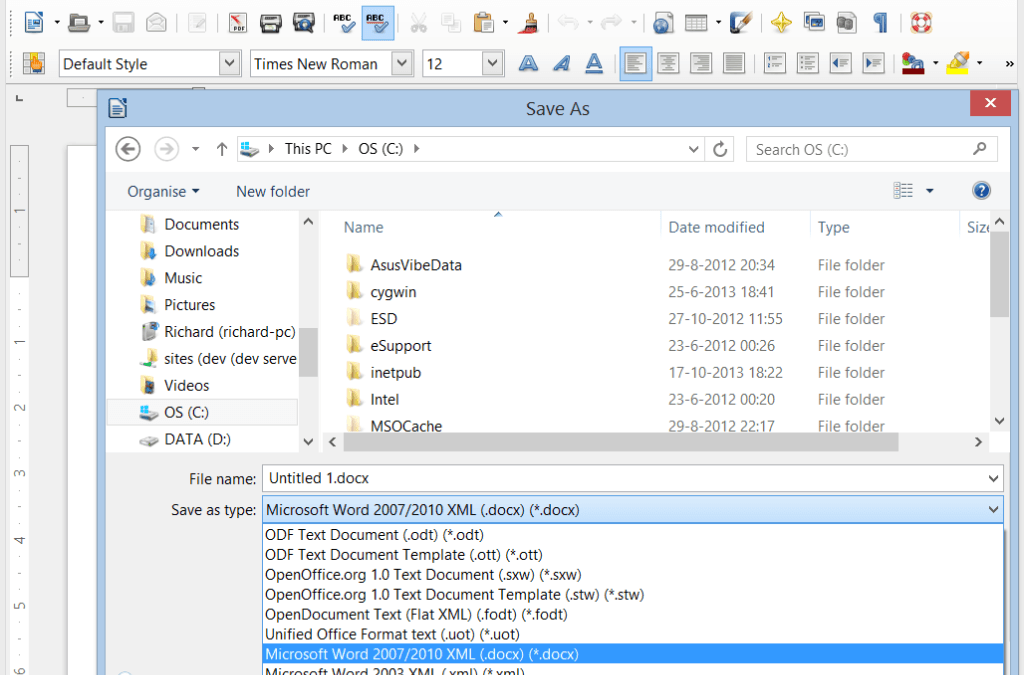This screenshot has height=675, width=1024.
Task: Click the Clone Formatting paintbrush icon
Action: [x=532, y=22]
